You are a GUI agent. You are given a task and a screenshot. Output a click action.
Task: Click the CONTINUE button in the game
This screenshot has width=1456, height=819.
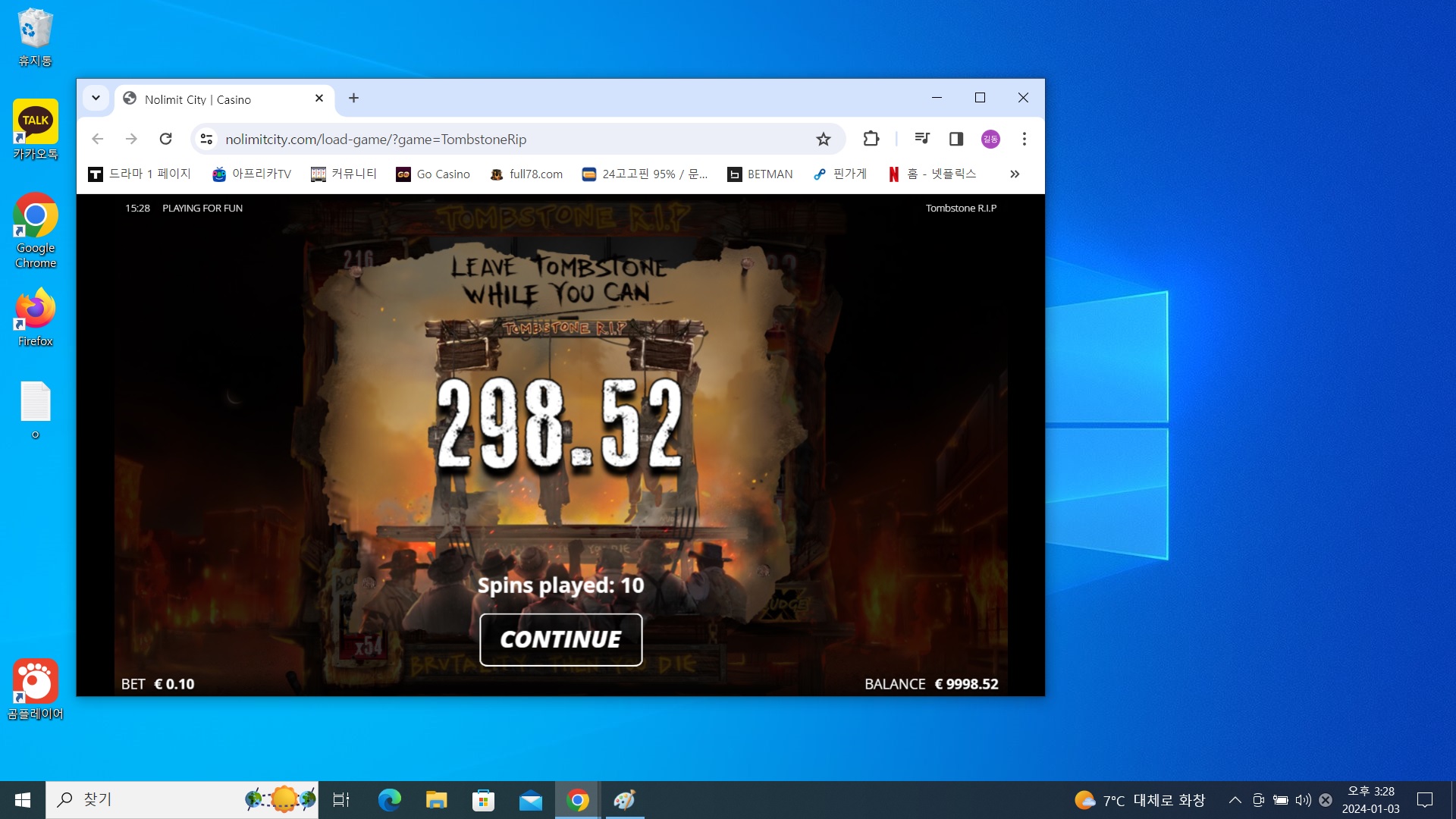coord(561,639)
